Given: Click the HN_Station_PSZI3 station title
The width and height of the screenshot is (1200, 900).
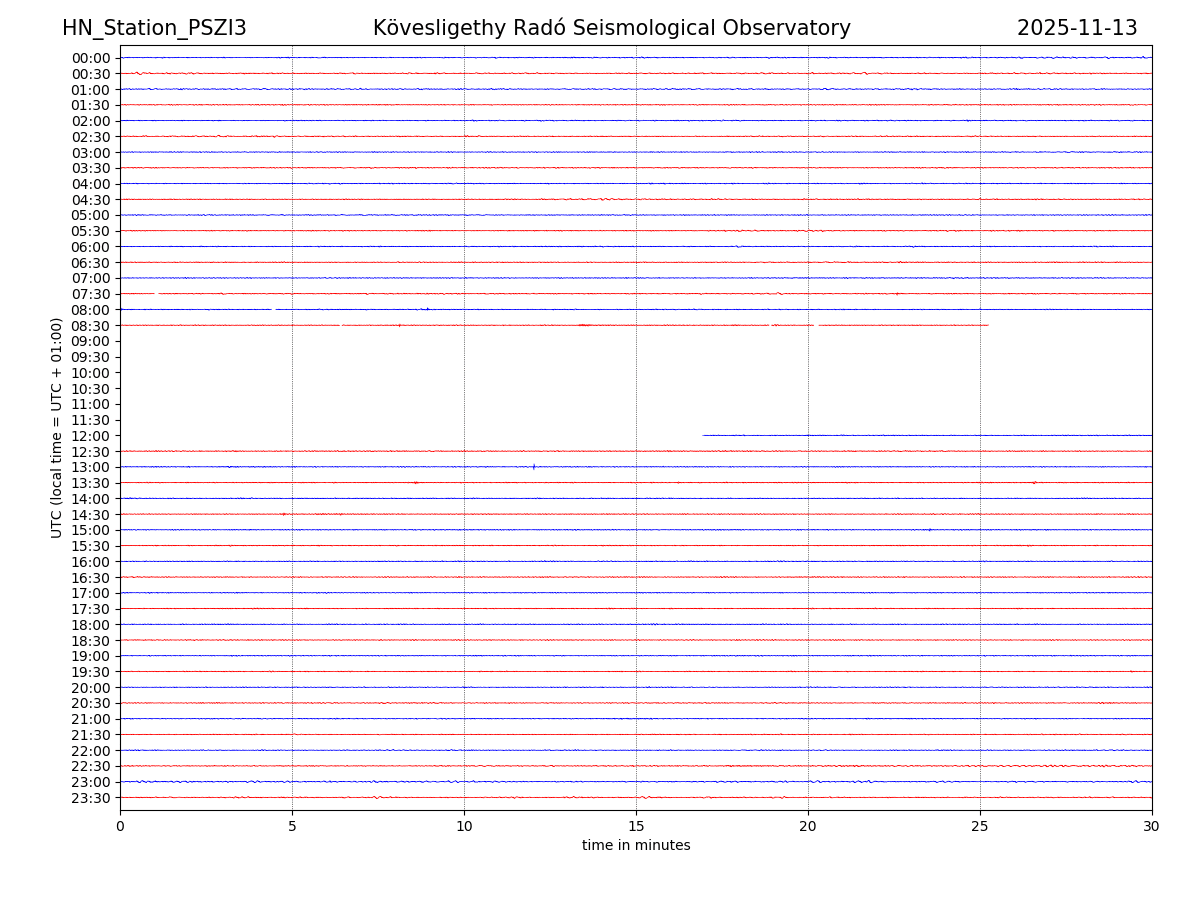Looking at the screenshot, I should tap(154, 28).
